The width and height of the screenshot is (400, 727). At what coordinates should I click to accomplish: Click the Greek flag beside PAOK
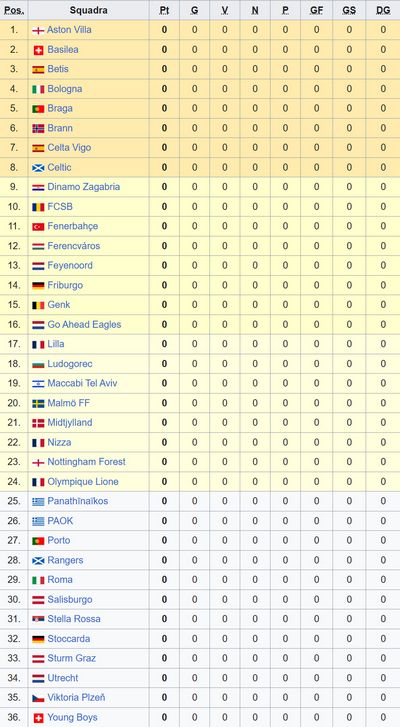[38, 522]
